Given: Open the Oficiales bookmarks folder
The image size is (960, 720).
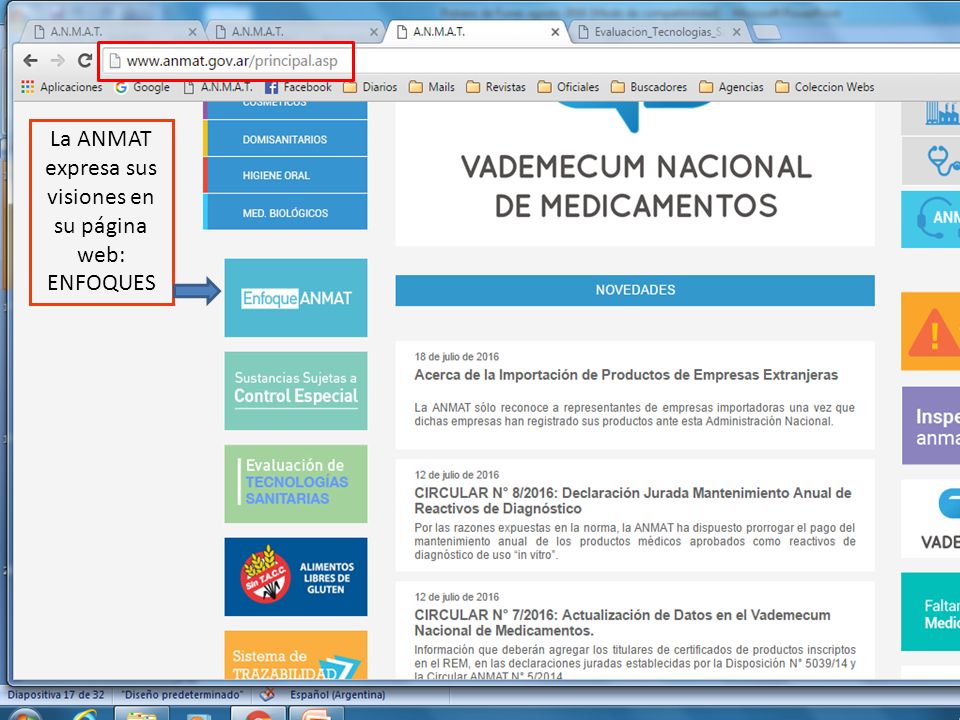Looking at the screenshot, I should click(568, 87).
